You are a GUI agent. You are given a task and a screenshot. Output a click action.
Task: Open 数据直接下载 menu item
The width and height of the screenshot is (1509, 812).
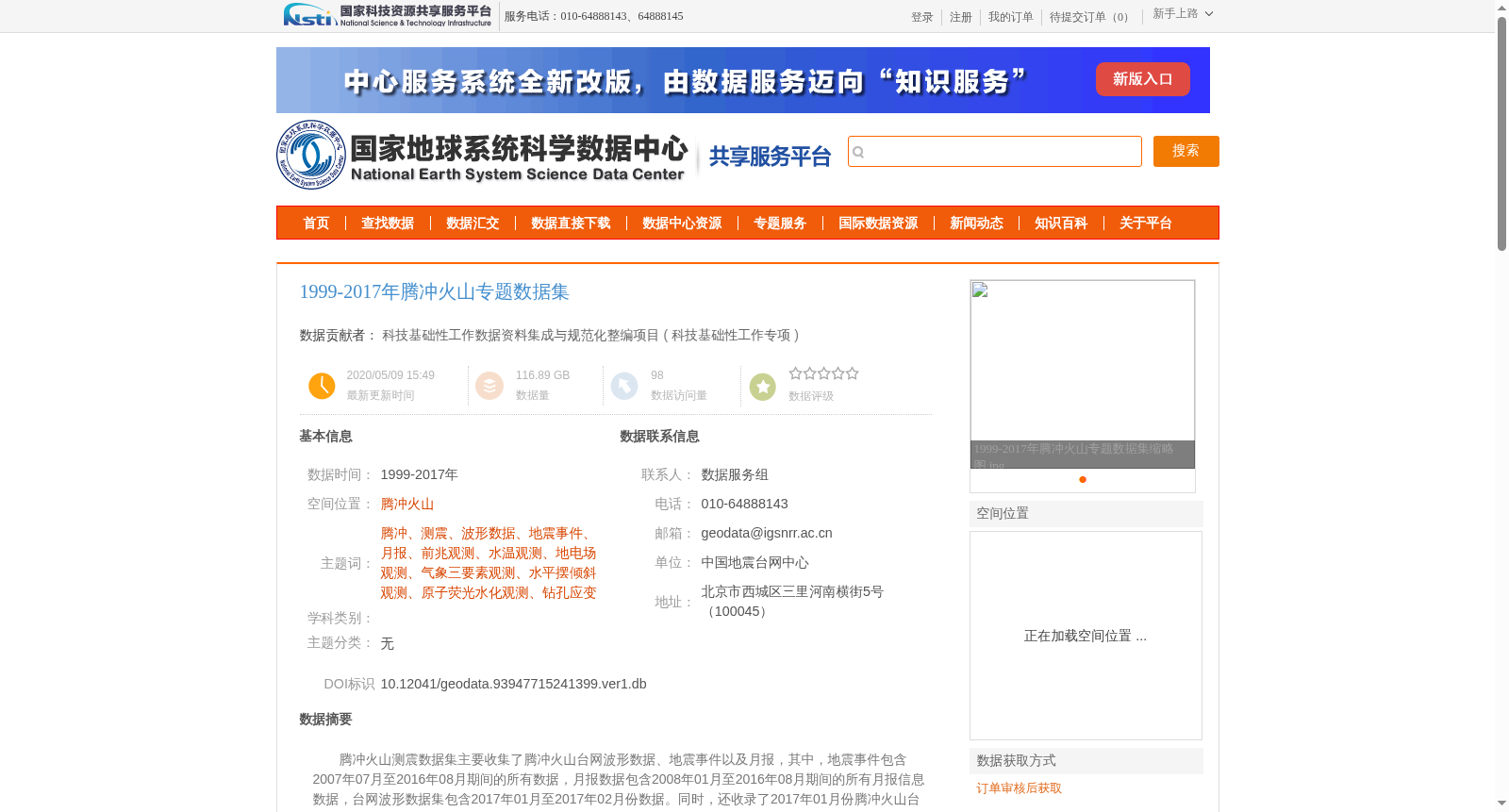pos(571,223)
